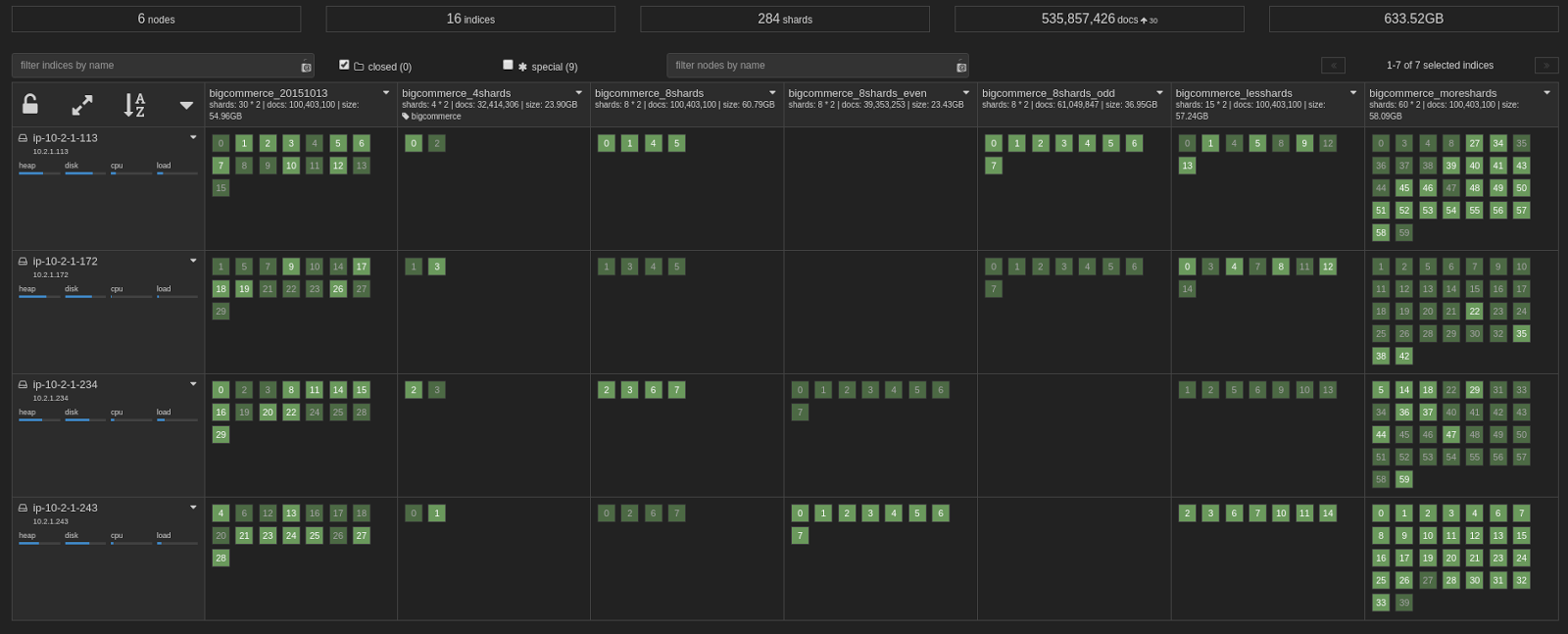Click the heap usage bar of ip-10-2-1-243
1568x634 pixels.
point(39,544)
